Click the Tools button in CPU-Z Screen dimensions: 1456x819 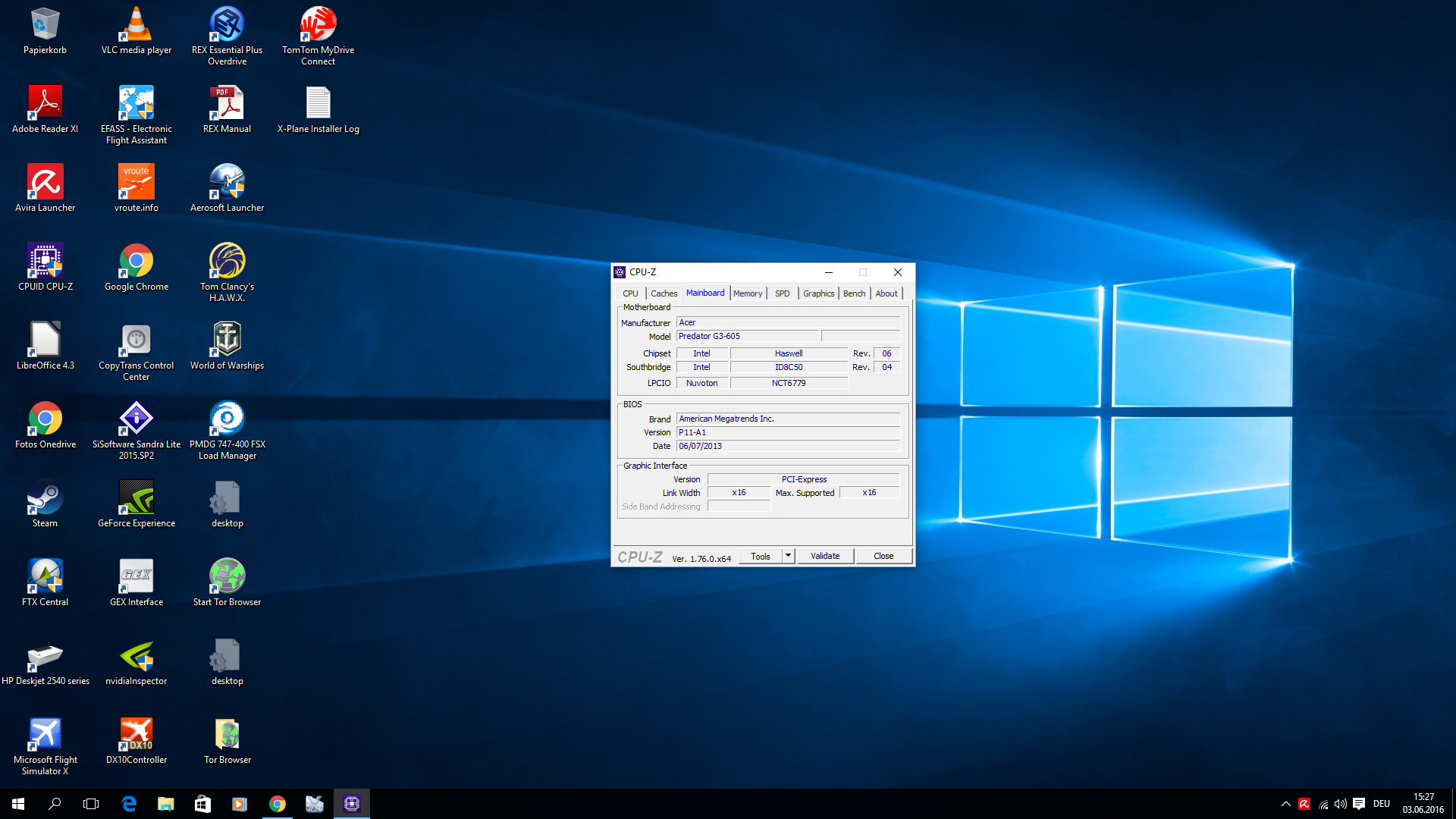click(x=761, y=556)
